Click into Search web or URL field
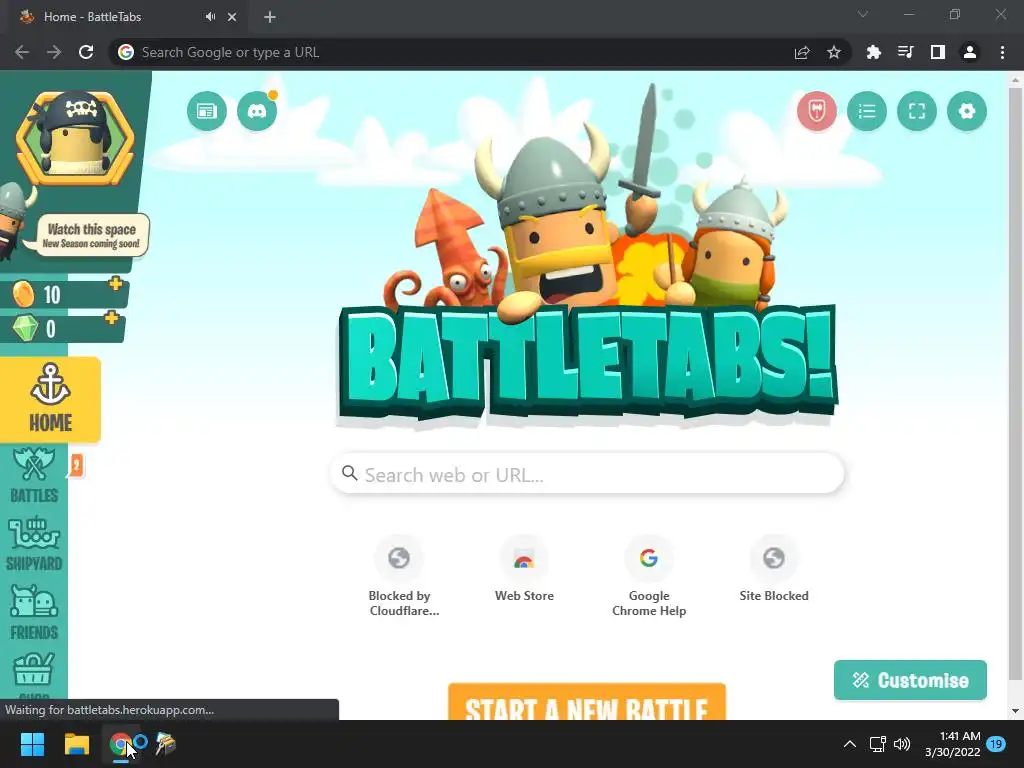Screen dimensions: 1024x768 coord(587,473)
